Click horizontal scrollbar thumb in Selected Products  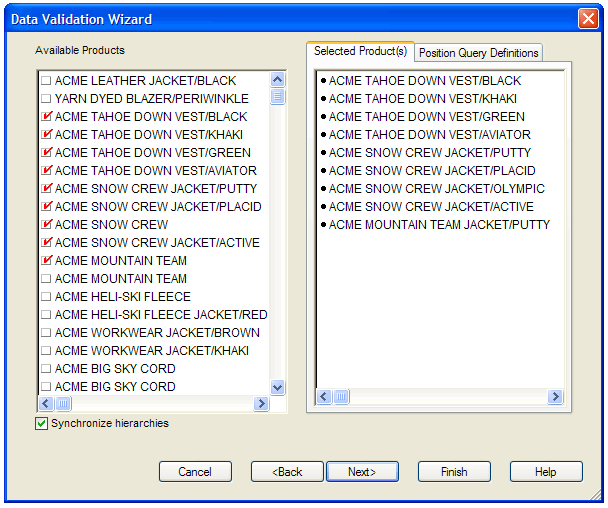tap(341, 396)
